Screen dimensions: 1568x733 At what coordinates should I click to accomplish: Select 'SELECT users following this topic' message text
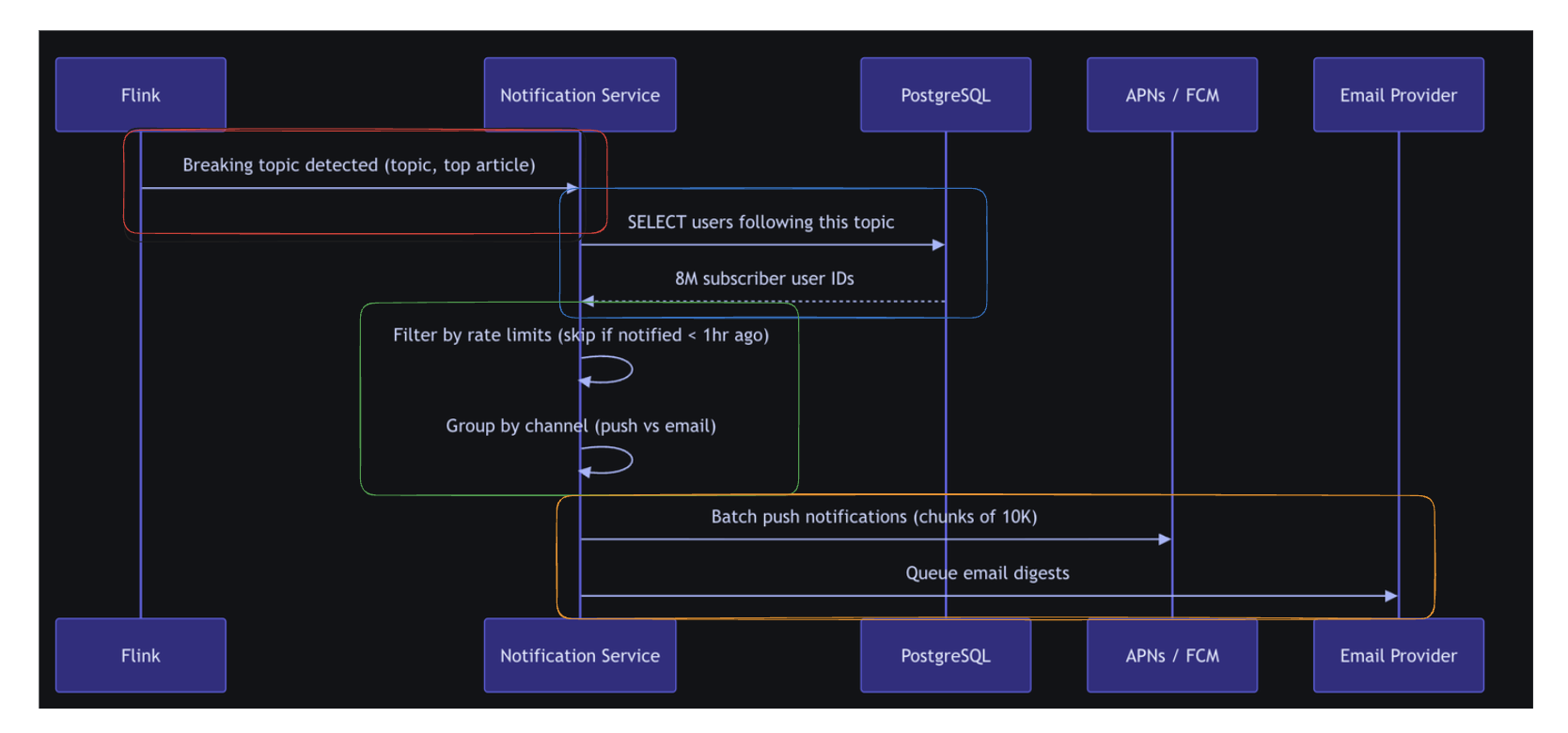(x=760, y=222)
